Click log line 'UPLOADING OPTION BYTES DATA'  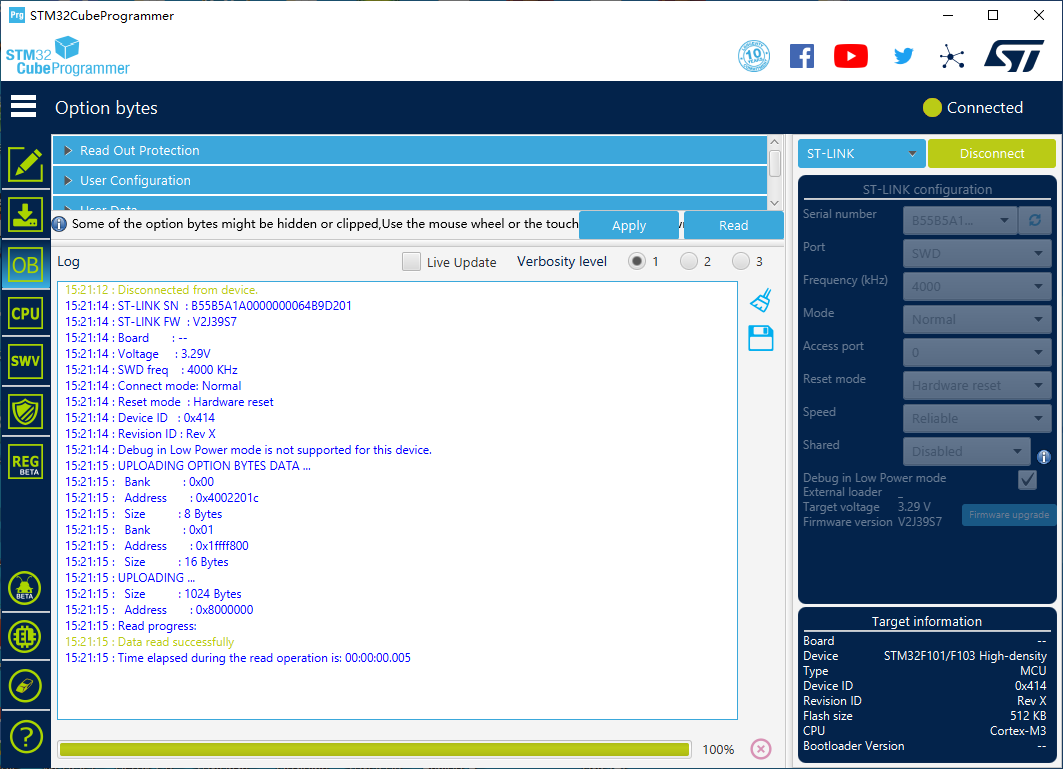coord(188,466)
